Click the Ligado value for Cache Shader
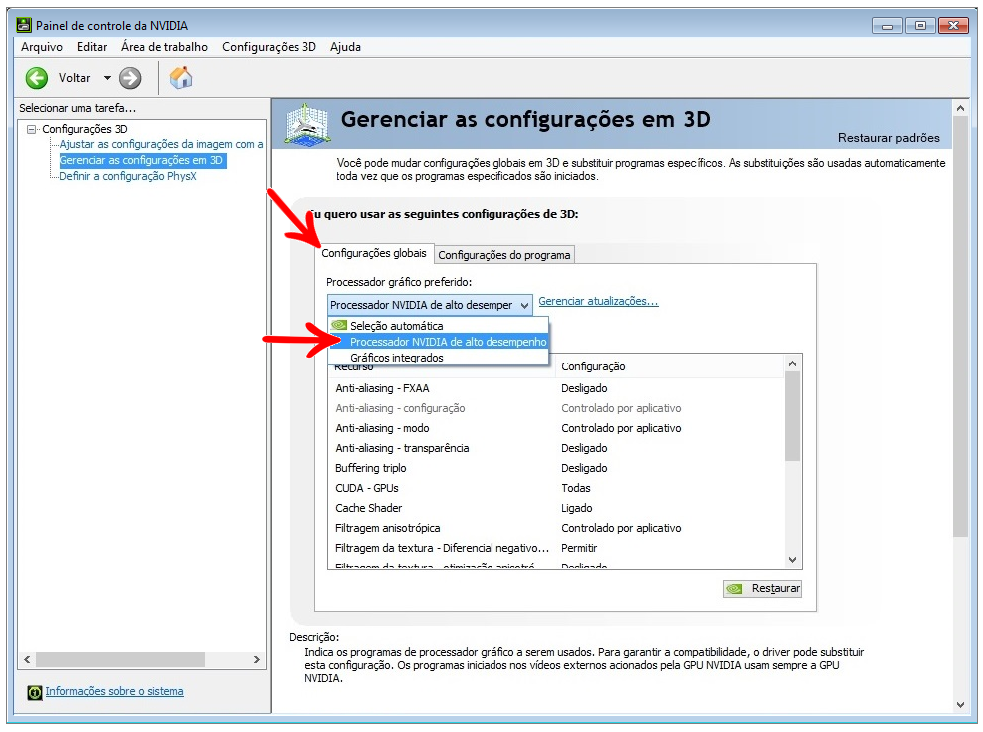This screenshot has height=732, width=983. pyautogui.click(x=577, y=509)
